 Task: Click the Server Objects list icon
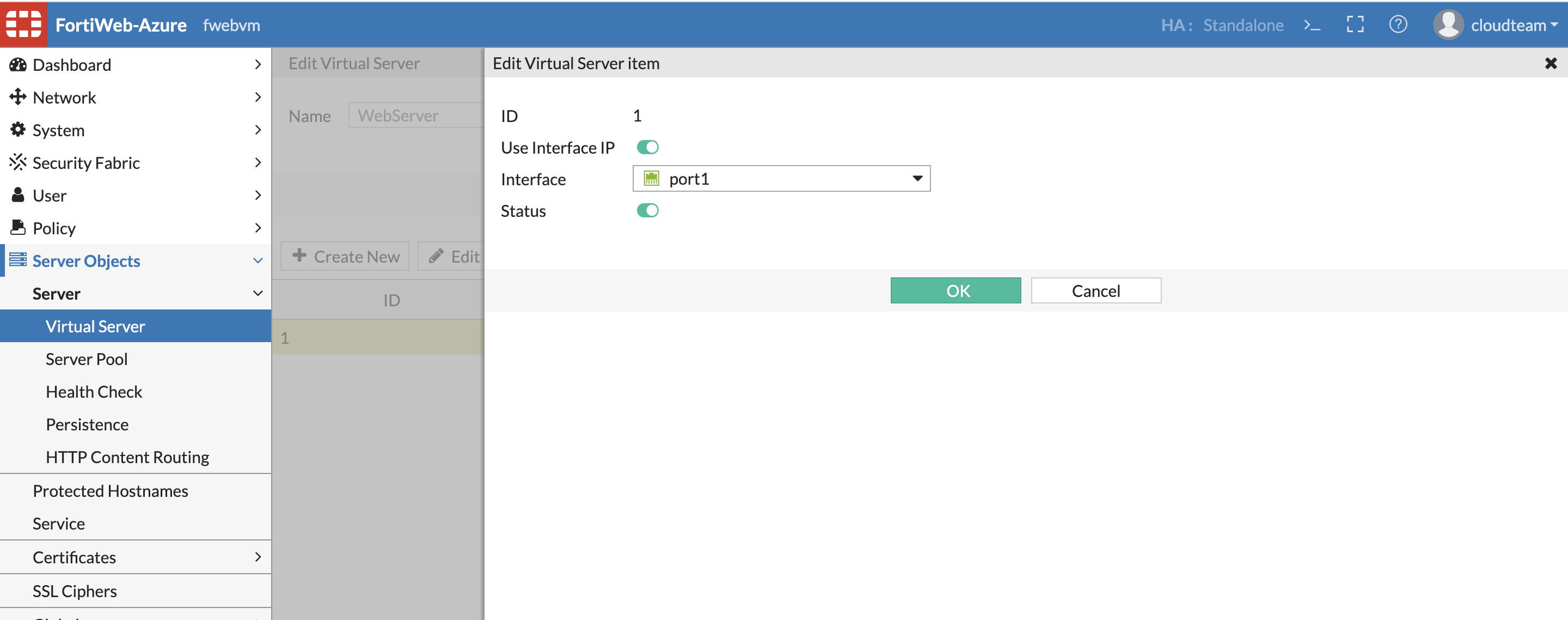coord(17,260)
